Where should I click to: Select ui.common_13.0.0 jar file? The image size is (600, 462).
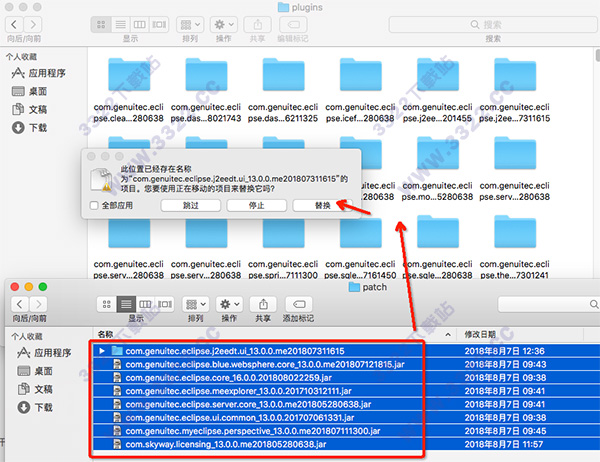pos(346,418)
